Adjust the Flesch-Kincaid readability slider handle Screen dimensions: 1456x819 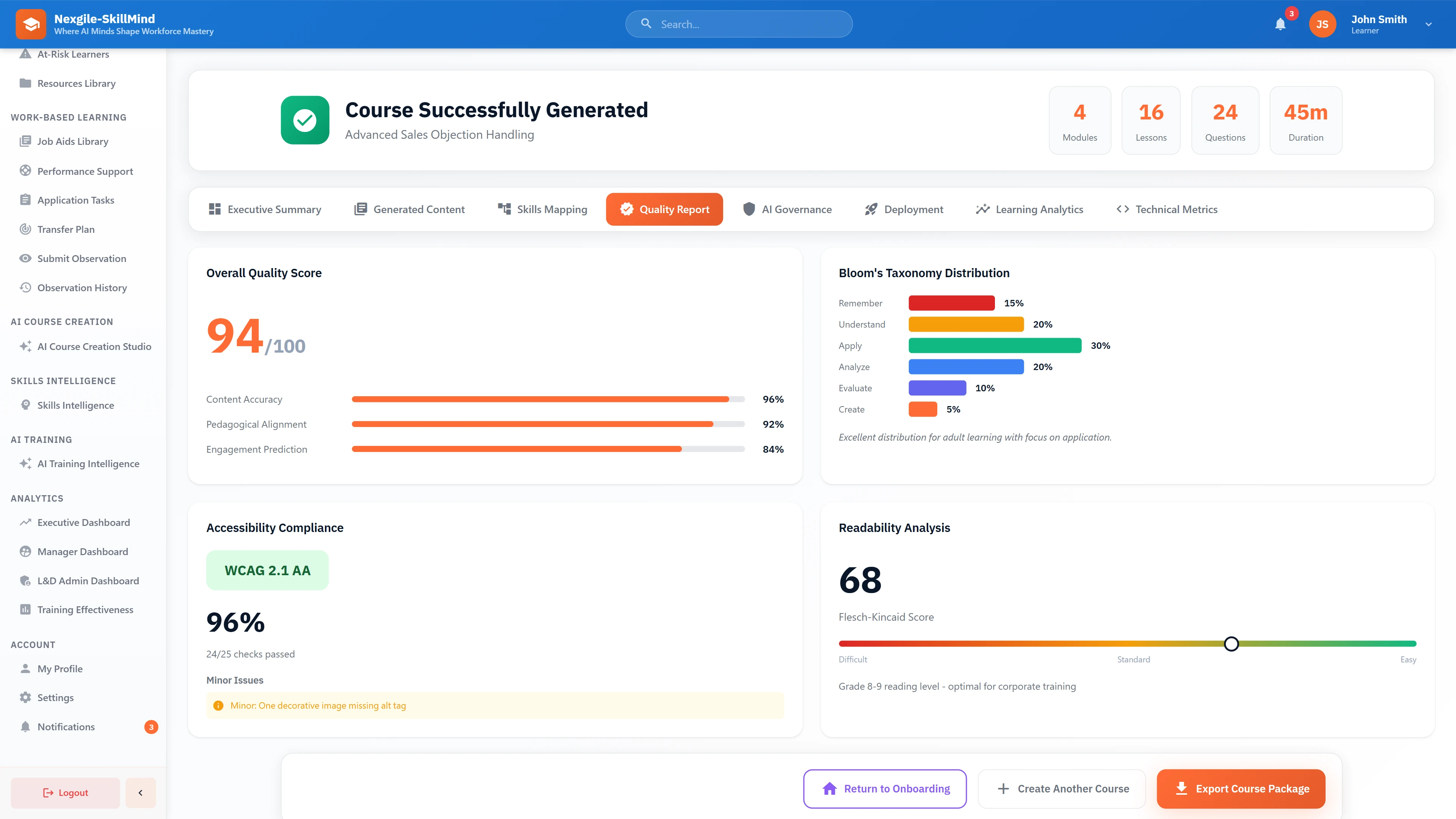pyautogui.click(x=1232, y=643)
